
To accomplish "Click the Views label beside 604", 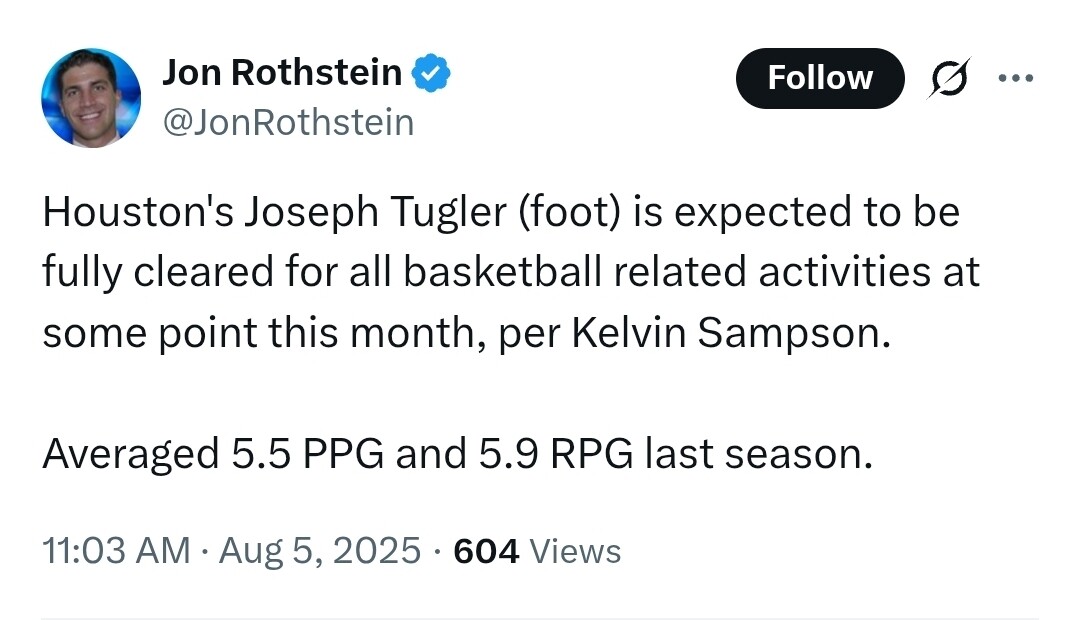I will [575, 551].
